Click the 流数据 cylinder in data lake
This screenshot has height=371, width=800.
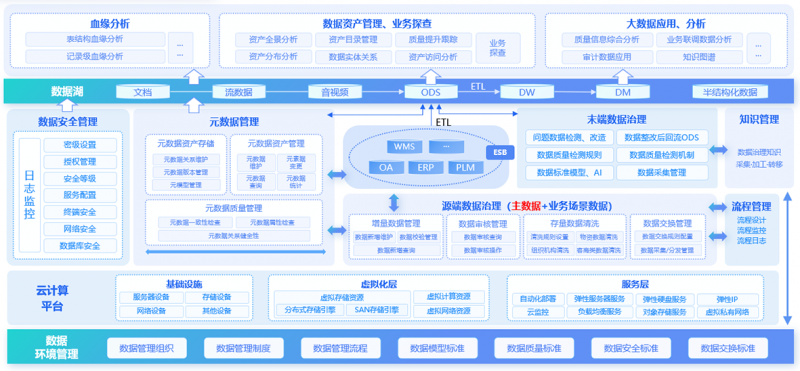pyautogui.click(x=239, y=92)
